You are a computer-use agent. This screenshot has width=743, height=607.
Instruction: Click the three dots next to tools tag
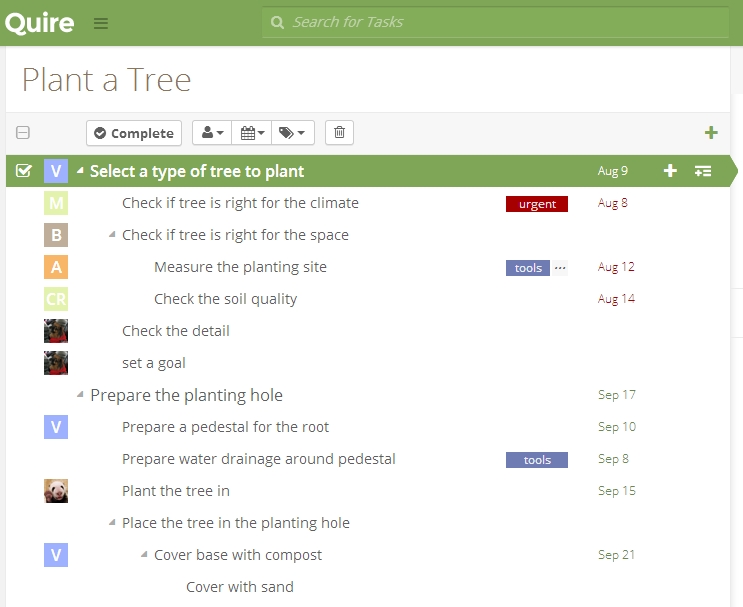560,268
